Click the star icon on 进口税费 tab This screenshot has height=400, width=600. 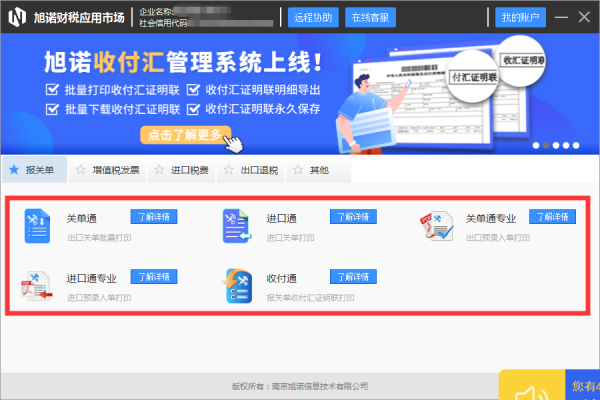[x=159, y=170]
